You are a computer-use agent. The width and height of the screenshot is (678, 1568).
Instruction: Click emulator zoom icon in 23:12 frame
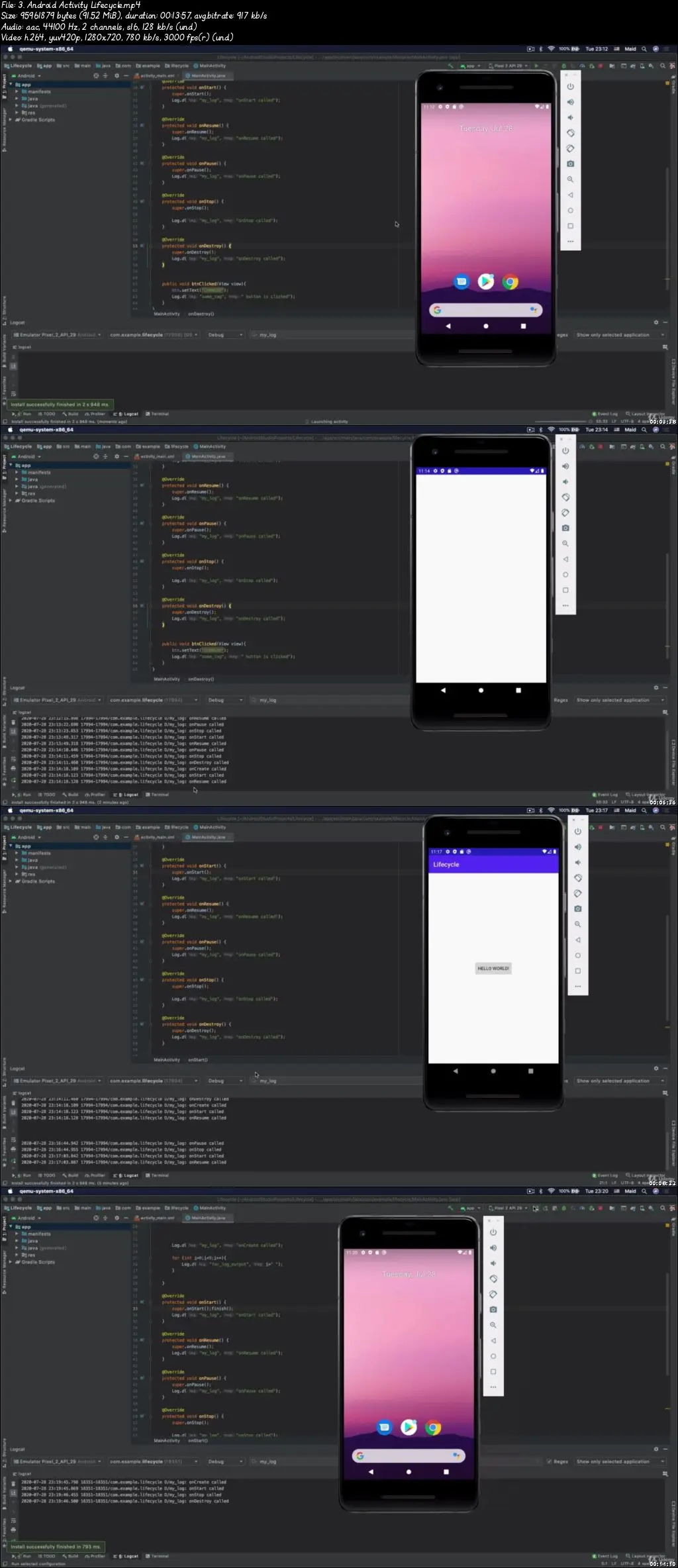570,179
